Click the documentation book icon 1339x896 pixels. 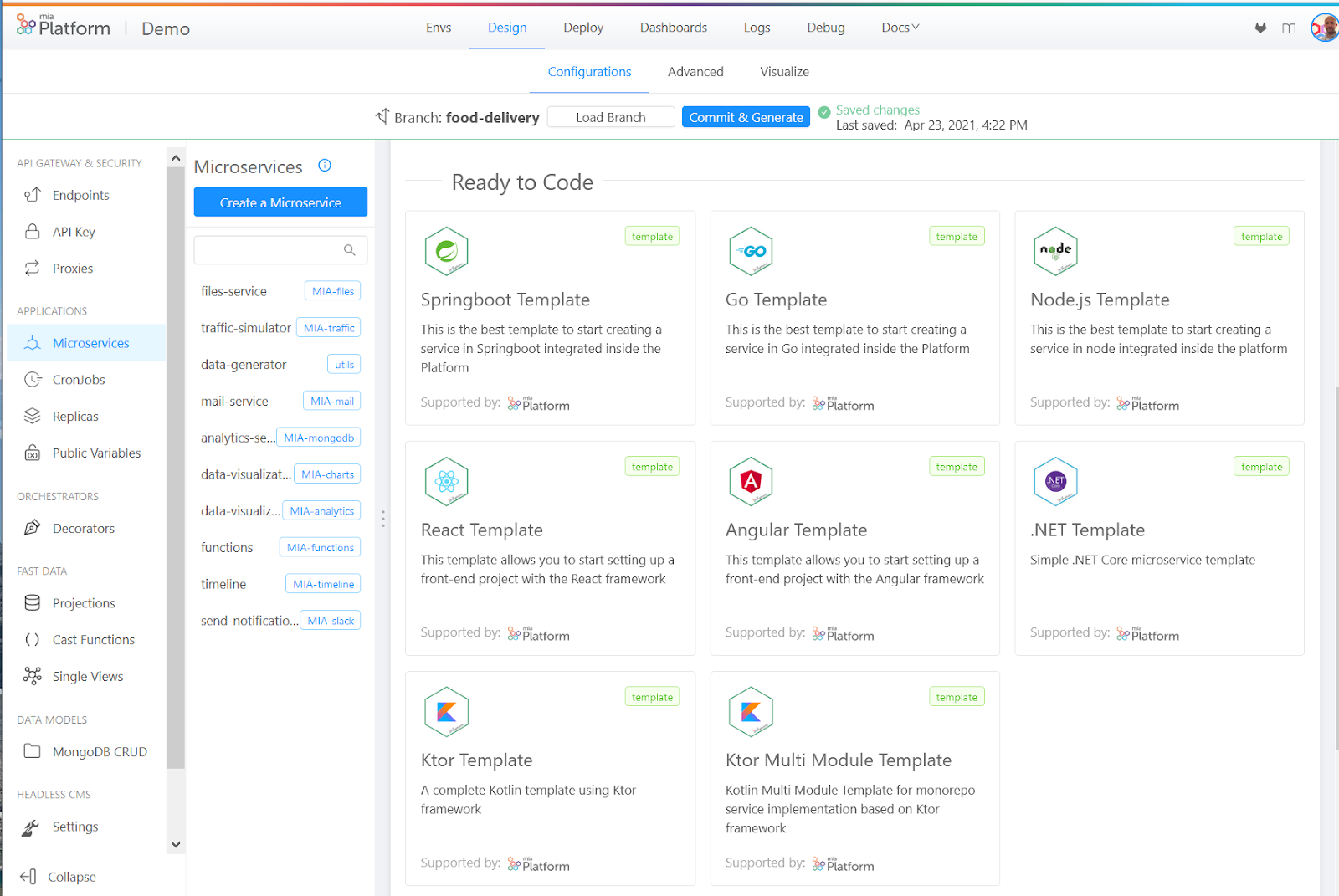(x=1290, y=27)
